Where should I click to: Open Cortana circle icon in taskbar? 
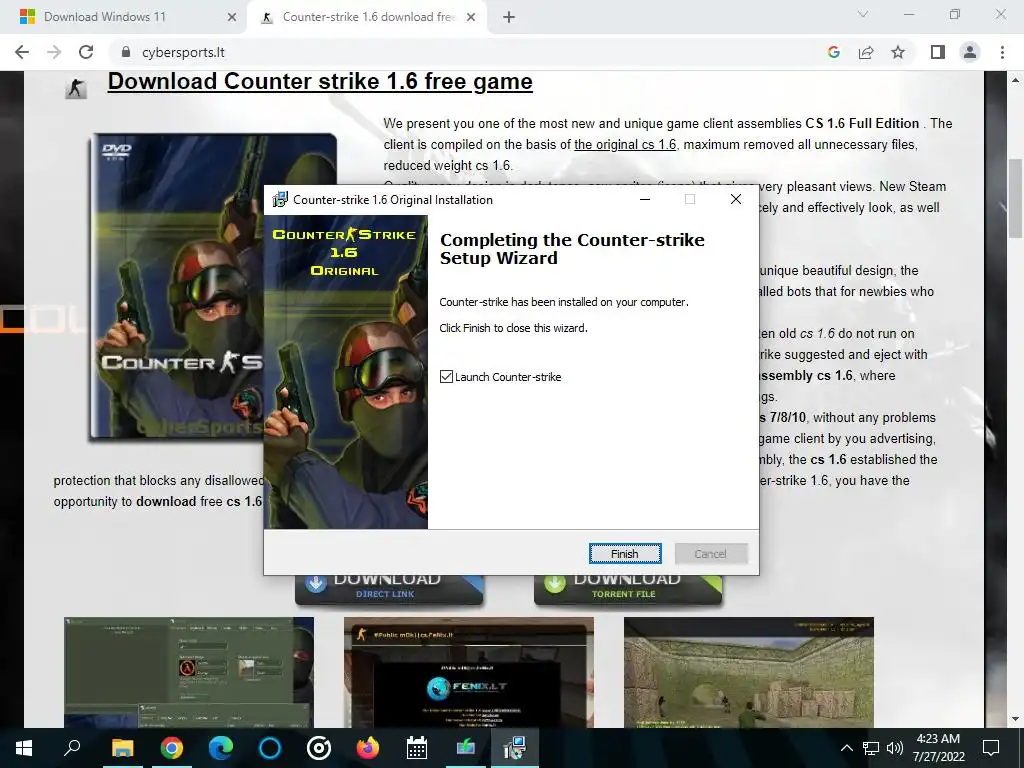[x=270, y=748]
